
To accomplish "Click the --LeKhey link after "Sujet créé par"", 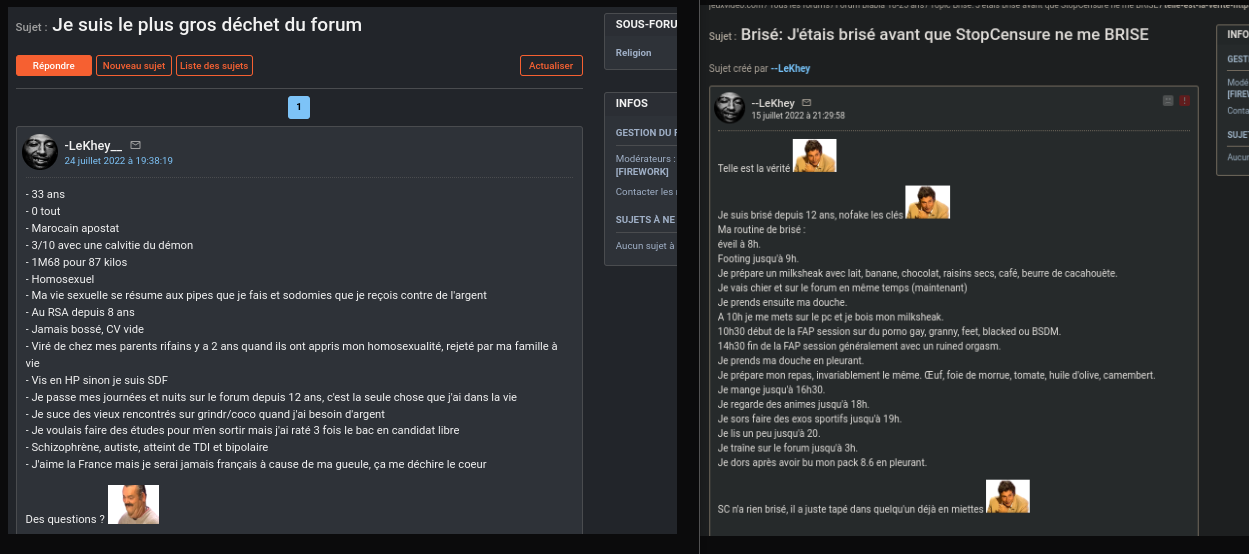I will point(790,68).
